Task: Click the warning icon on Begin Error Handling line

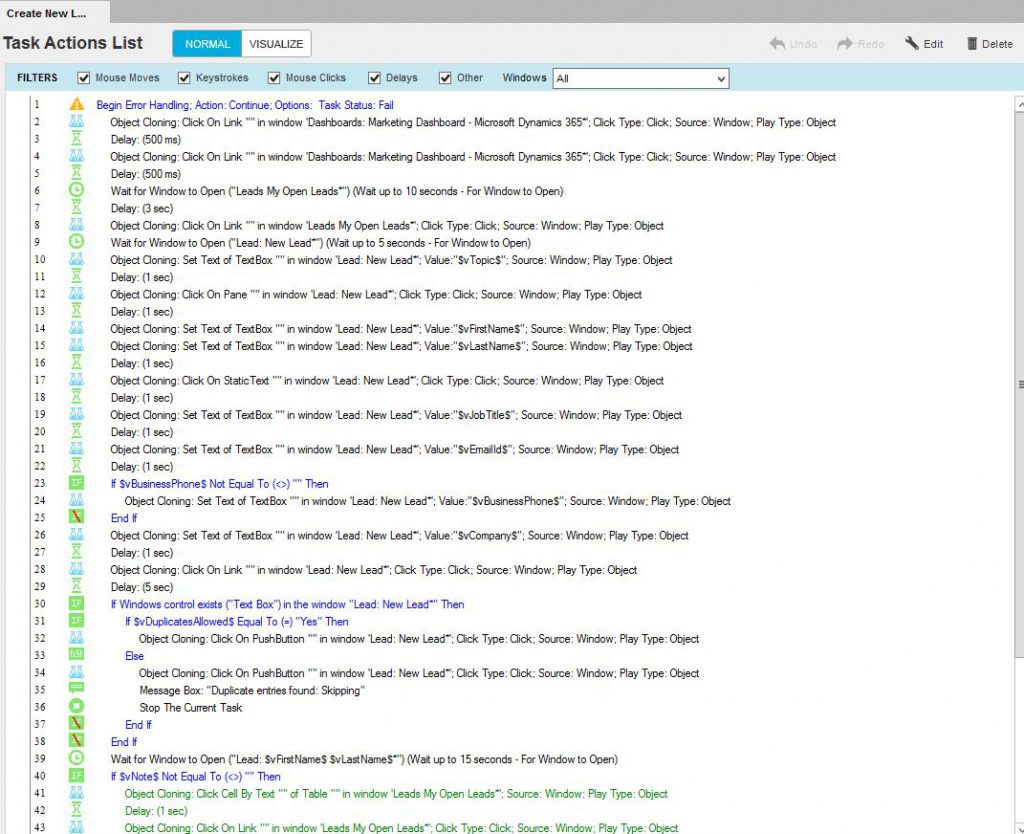Action: (x=76, y=105)
